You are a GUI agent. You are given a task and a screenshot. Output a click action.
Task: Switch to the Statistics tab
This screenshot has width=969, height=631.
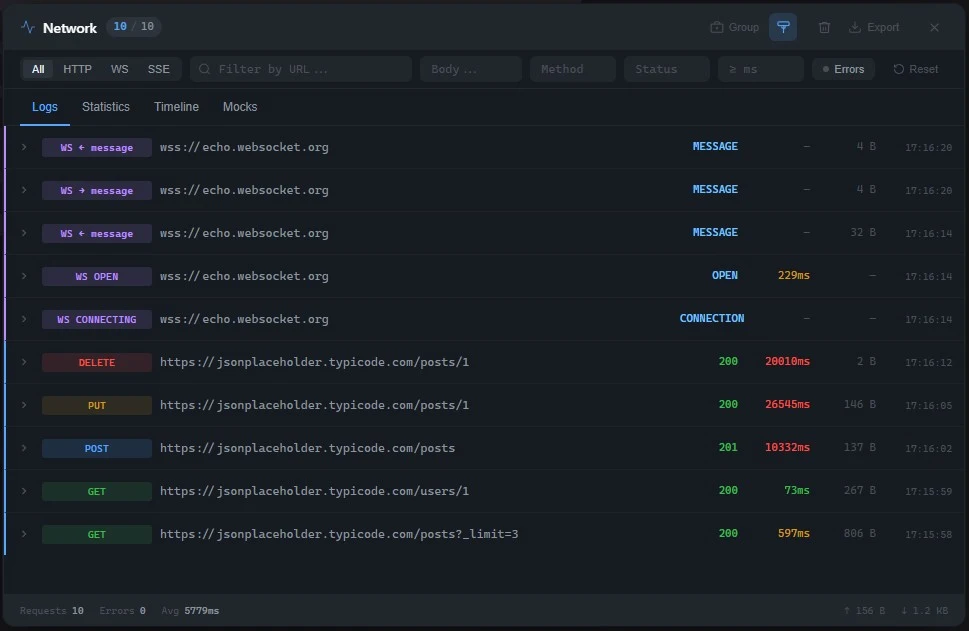coord(105,107)
